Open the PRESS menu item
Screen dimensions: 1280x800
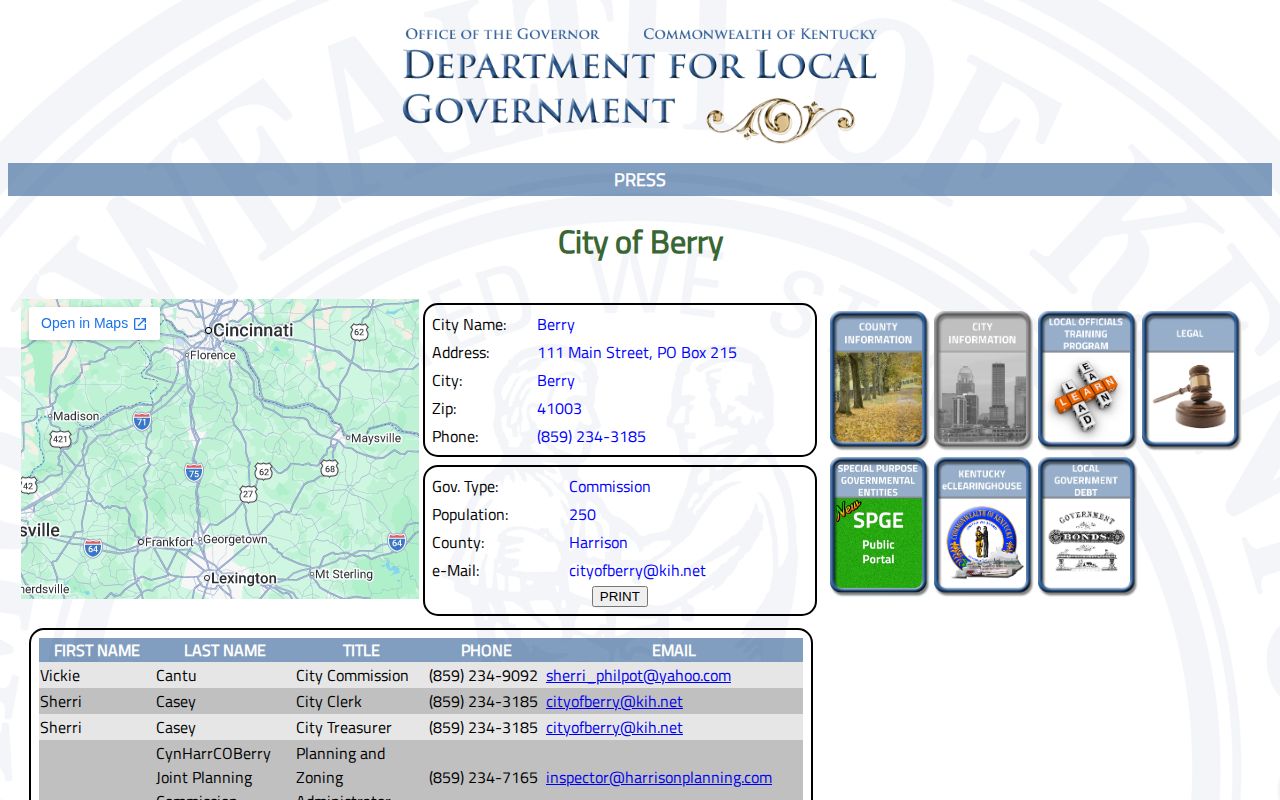(640, 180)
